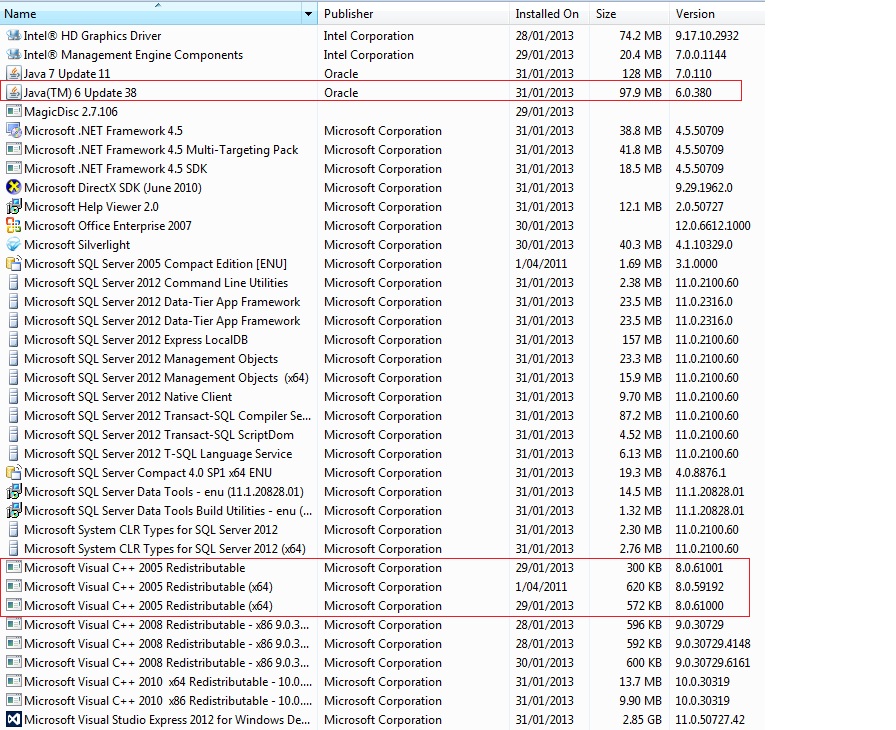
Task: Select the SQL Server Data Tools Build Utilities icon
Action: (x=14, y=511)
